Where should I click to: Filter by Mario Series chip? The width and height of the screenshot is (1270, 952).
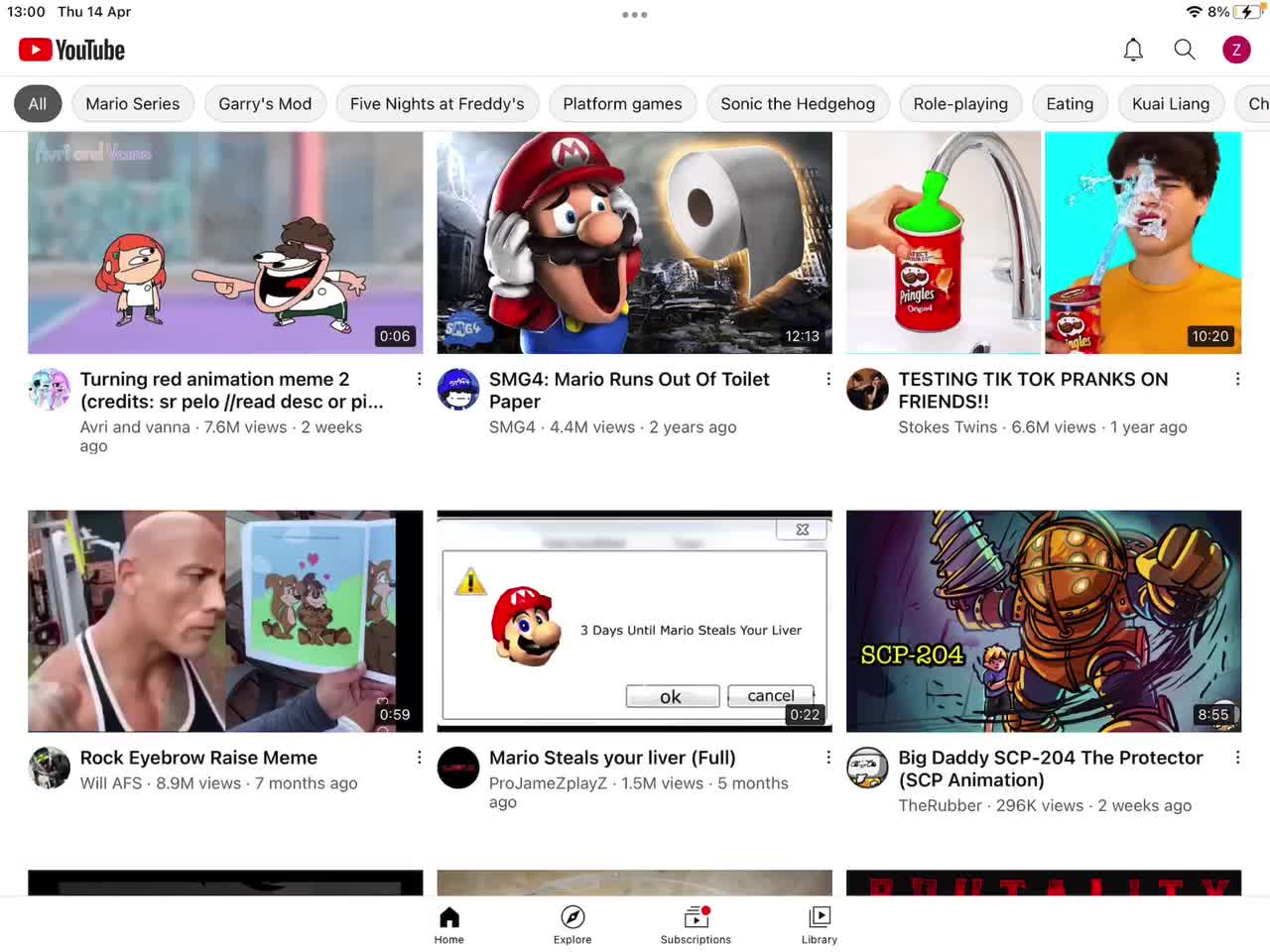[x=133, y=104]
